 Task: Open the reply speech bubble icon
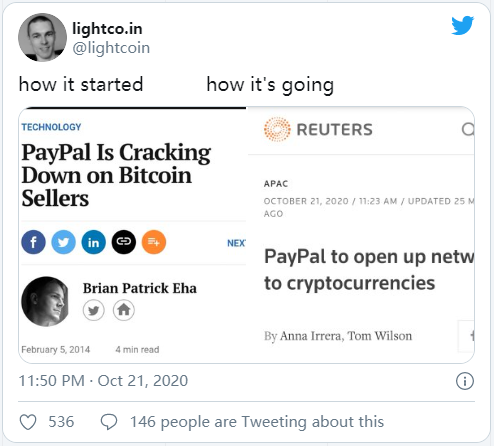click(109, 422)
